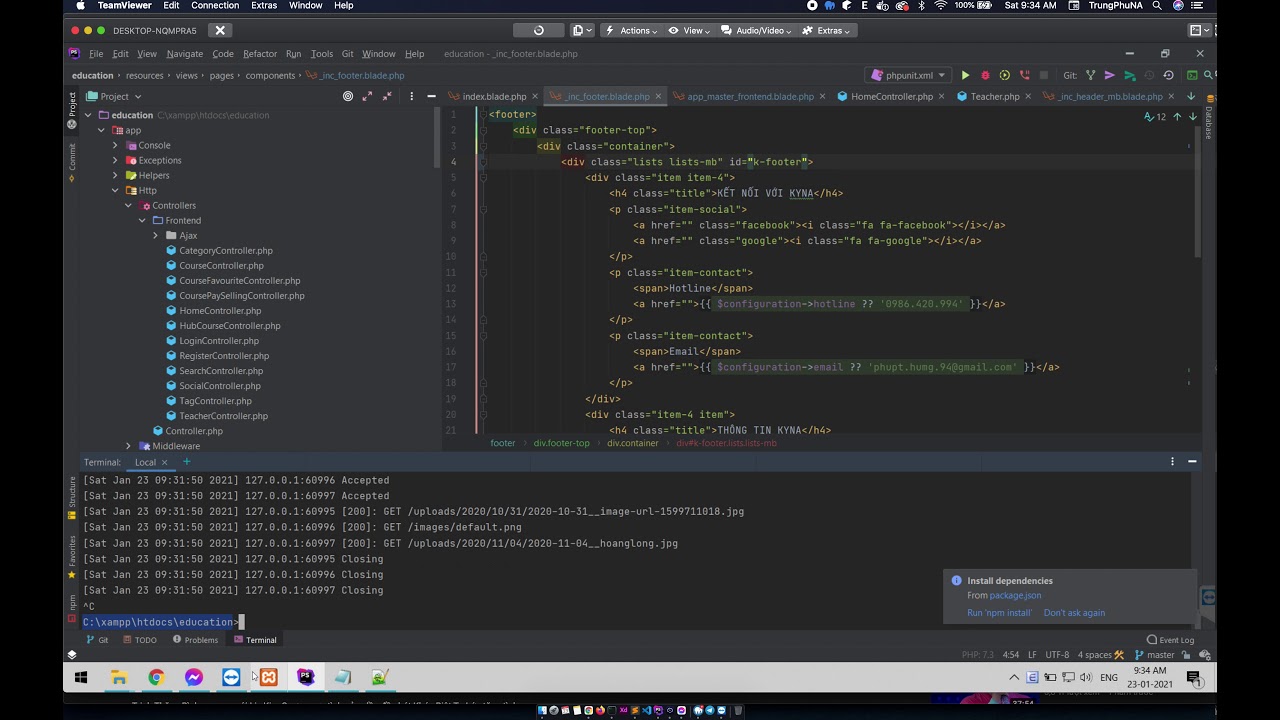
Task: Open the TODO tool window
Action: [140, 640]
